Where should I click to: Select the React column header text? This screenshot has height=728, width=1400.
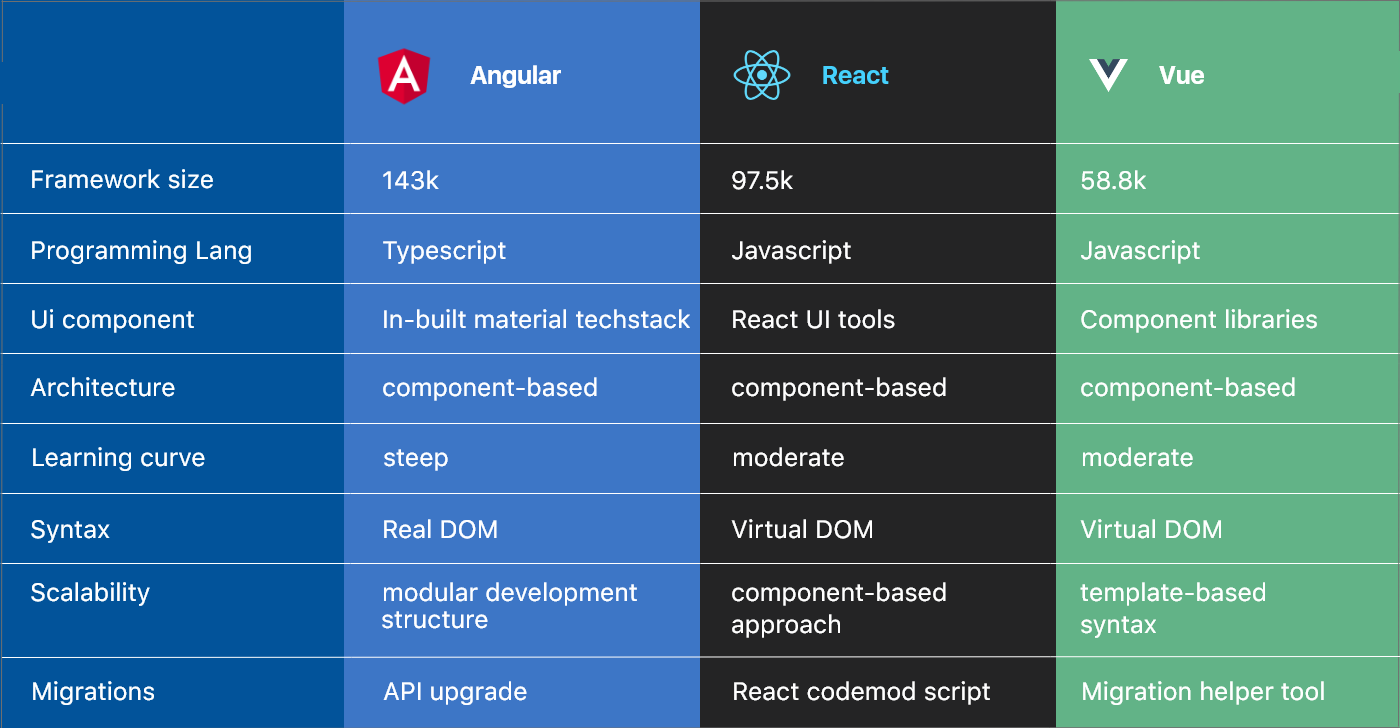(855, 76)
